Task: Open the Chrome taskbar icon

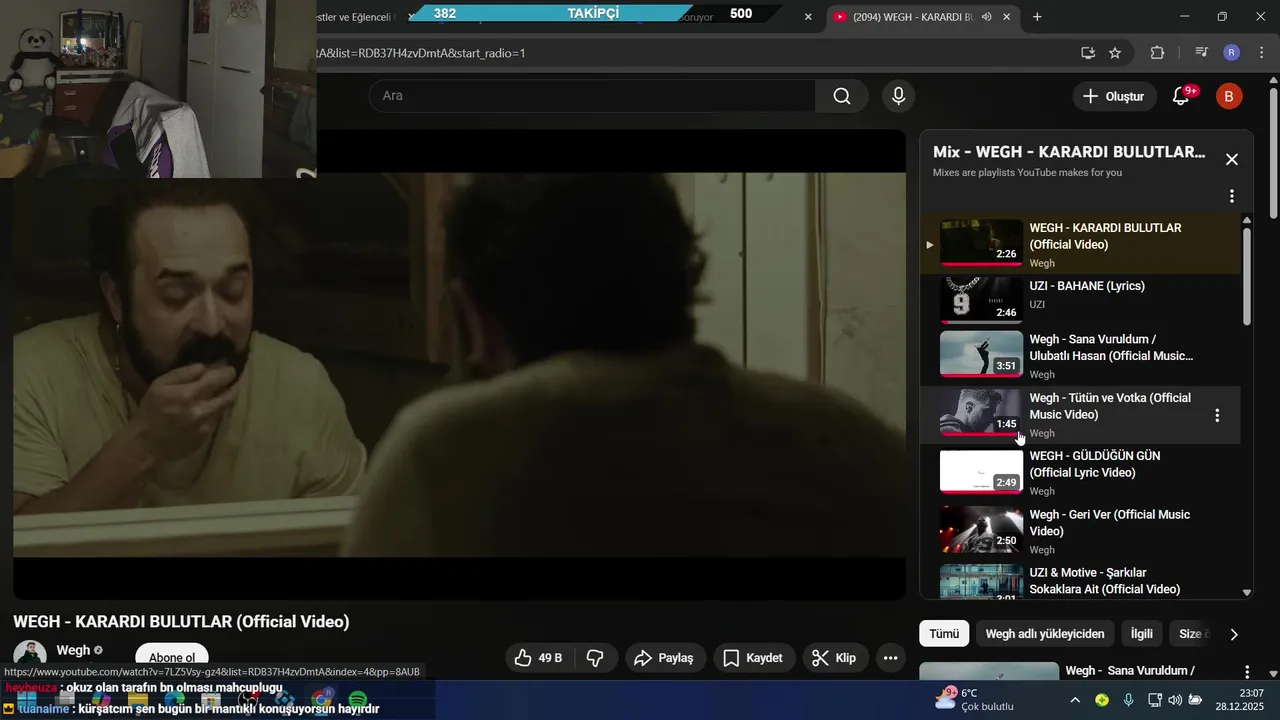Action: tap(321, 700)
